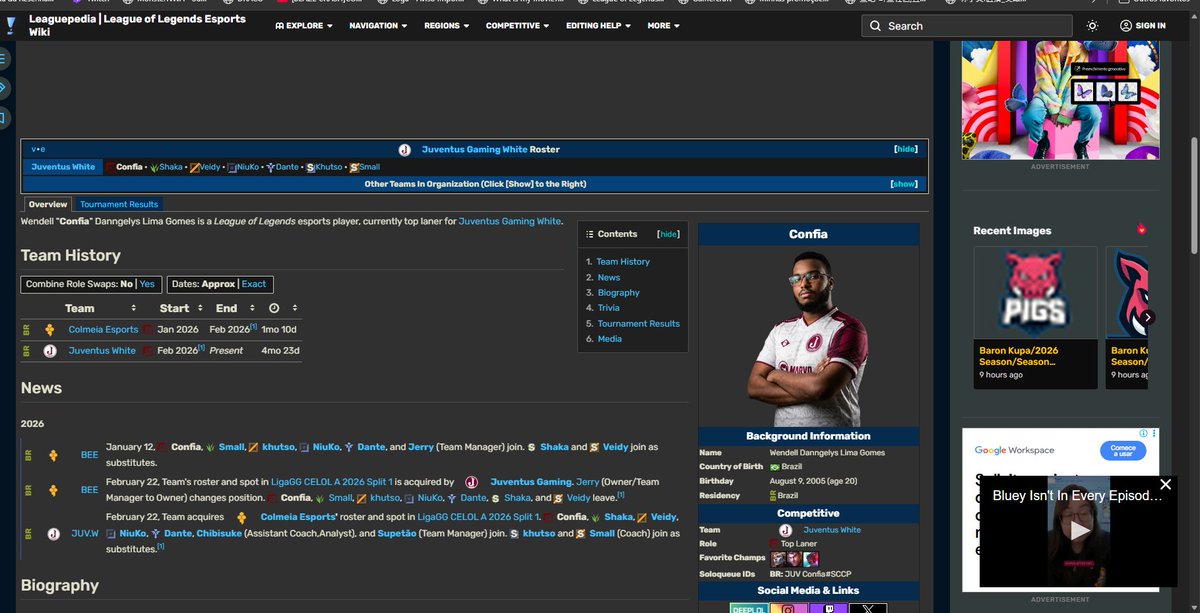Select the Overview tab
1200x613 pixels.
tap(47, 204)
